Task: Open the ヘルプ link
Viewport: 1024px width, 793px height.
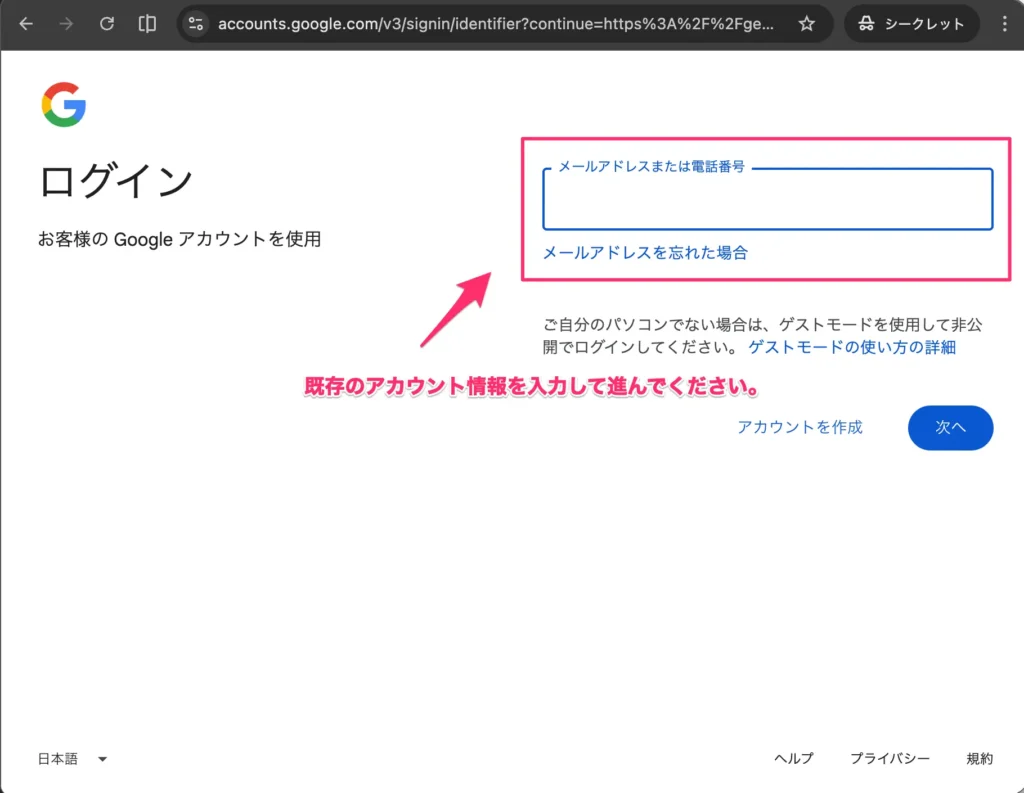Action: click(793, 758)
